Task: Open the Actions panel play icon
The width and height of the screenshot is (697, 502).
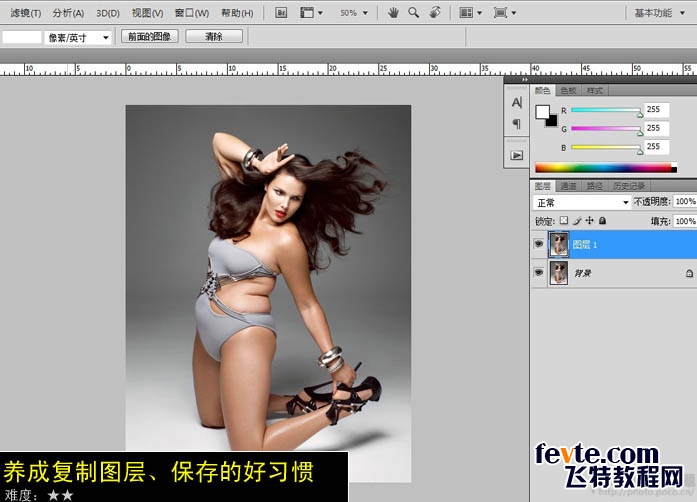Action: pyautogui.click(x=517, y=155)
